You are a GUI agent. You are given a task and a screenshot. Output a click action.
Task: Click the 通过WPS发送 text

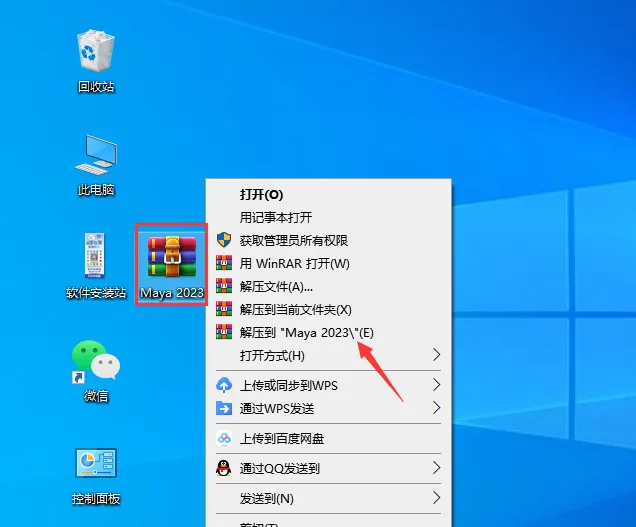click(x=277, y=409)
